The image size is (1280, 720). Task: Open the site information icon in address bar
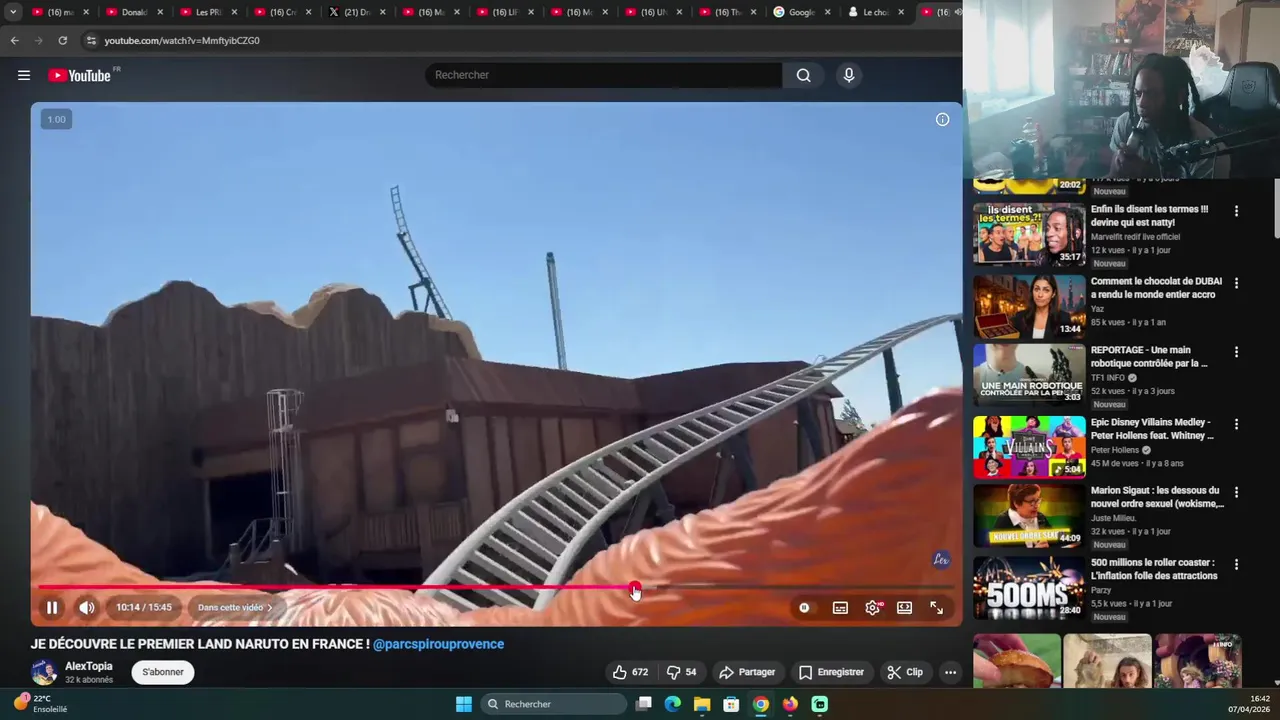[x=91, y=41]
